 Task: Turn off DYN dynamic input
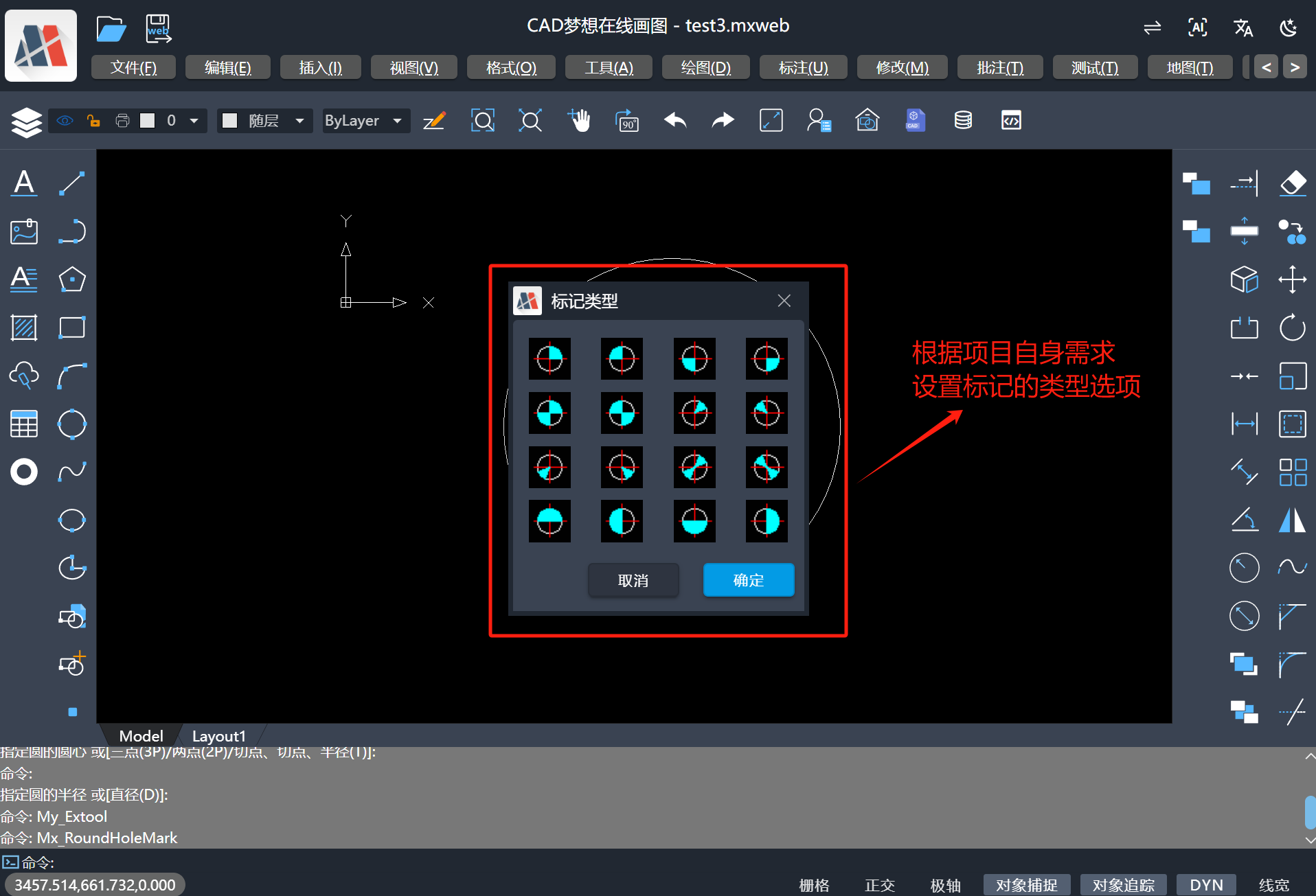1206,885
